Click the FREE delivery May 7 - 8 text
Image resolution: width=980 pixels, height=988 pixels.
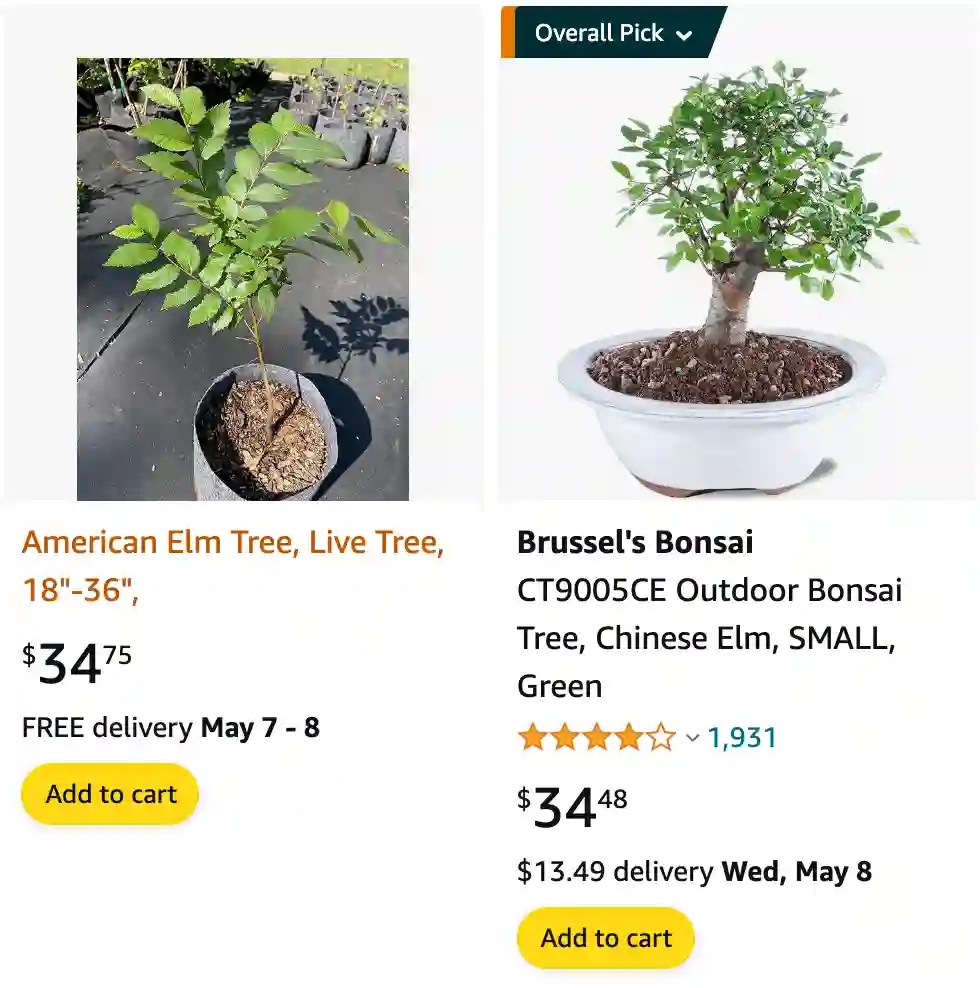click(x=171, y=728)
